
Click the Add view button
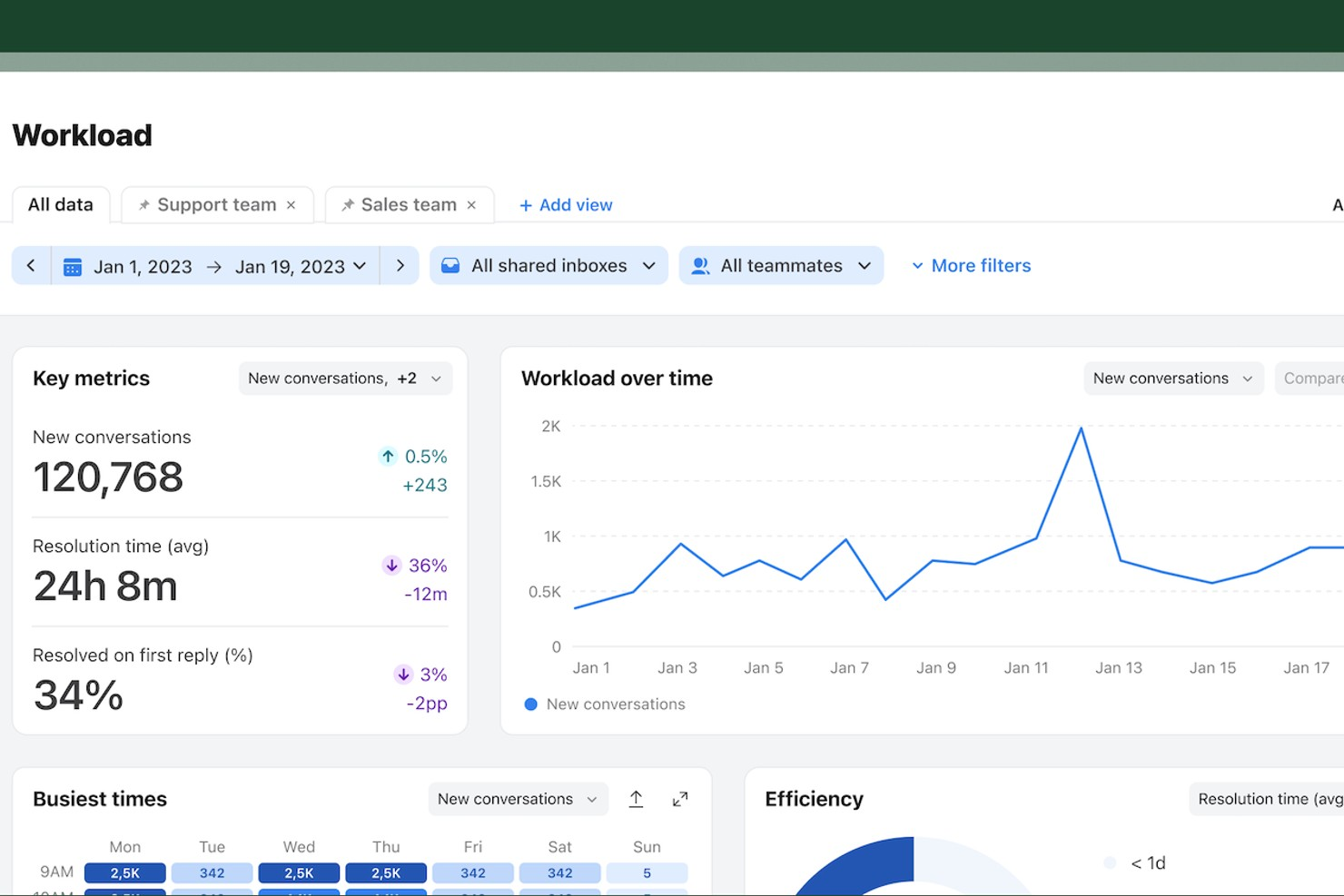(565, 204)
